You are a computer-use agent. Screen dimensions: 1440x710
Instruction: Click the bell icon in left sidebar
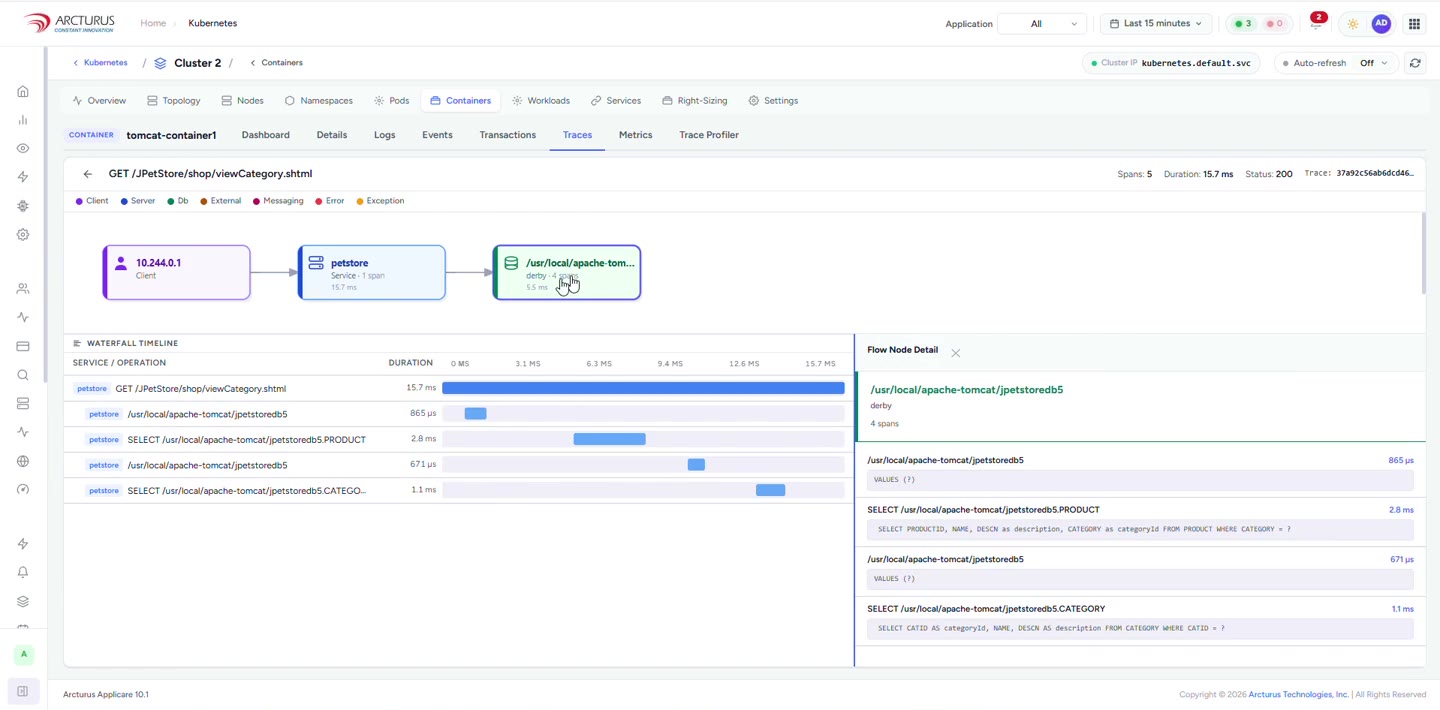pos(23,572)
